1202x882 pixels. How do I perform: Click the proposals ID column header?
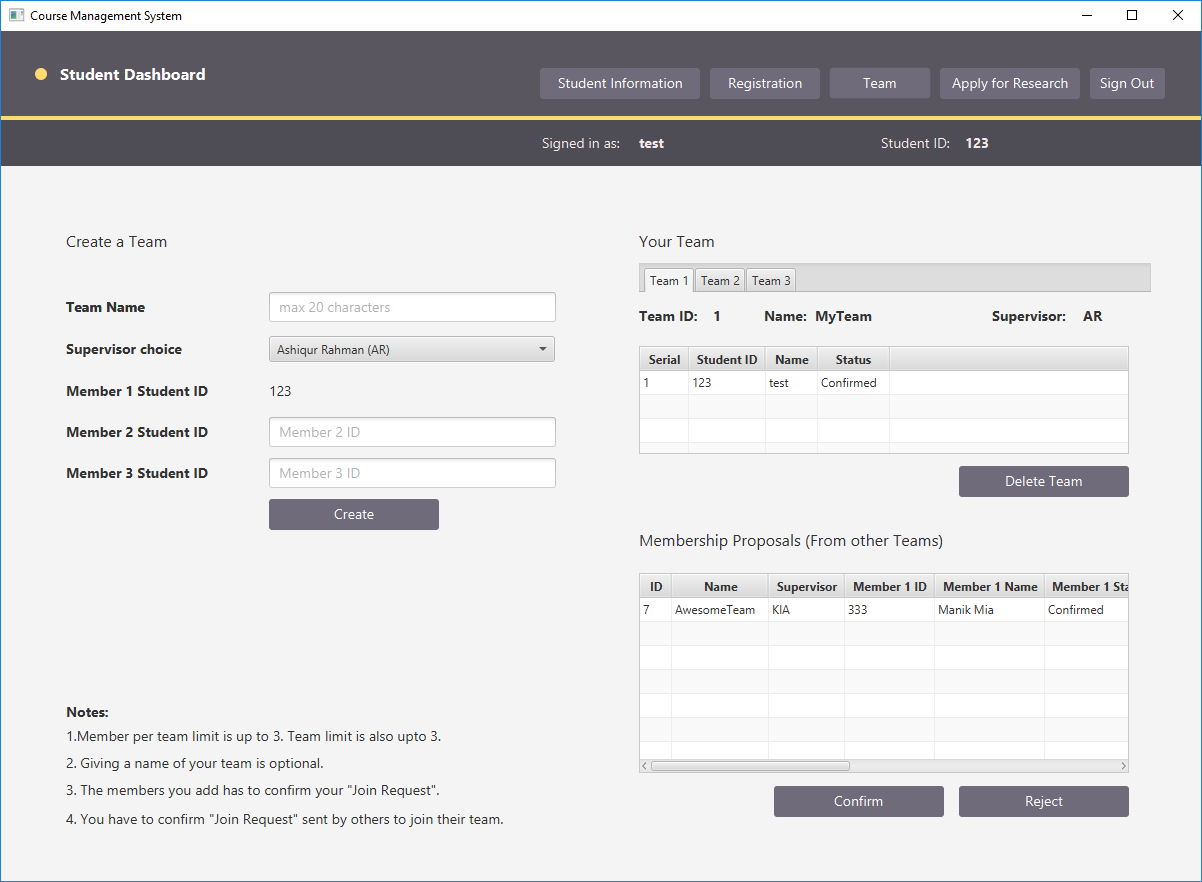[656, 586]
